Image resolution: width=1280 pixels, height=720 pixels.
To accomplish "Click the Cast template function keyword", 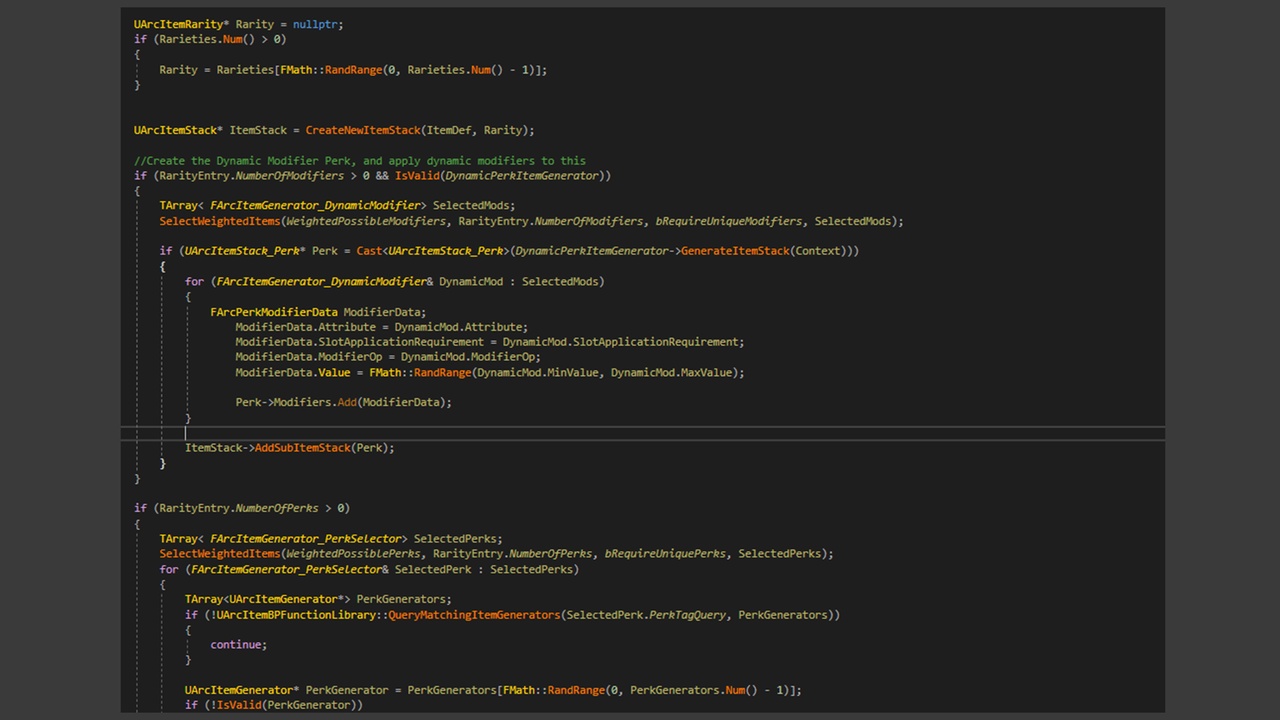I will [x=369, y=251].
